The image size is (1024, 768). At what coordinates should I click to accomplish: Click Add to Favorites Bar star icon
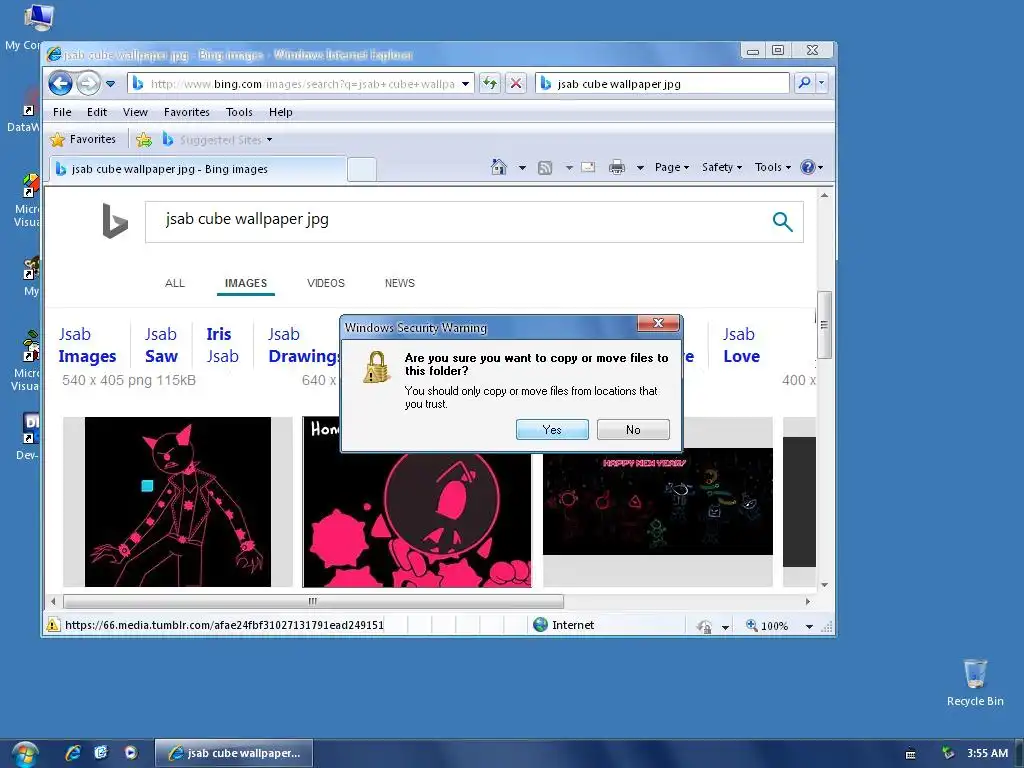point(144,139)
